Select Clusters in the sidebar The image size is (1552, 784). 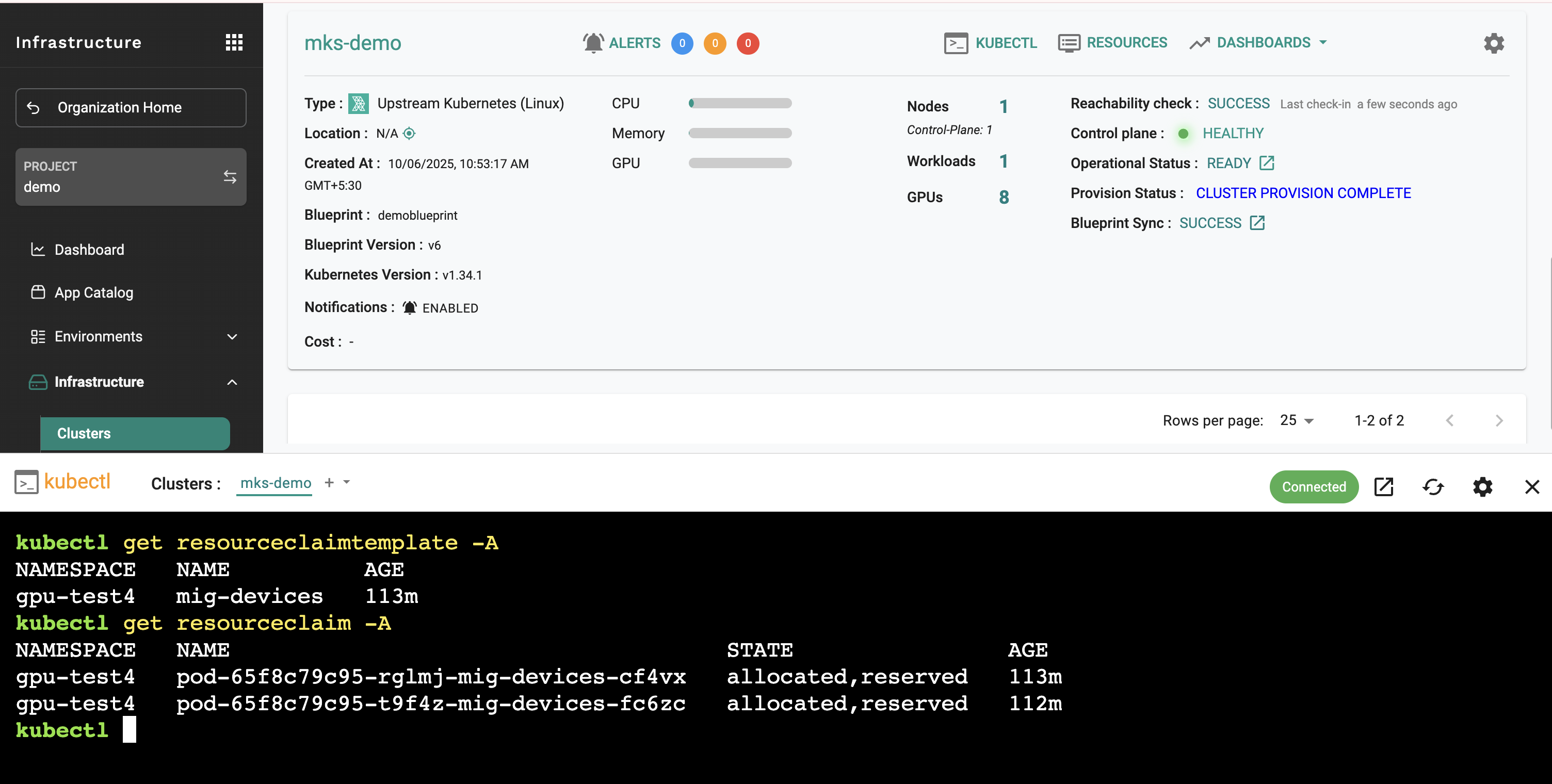coord(84,433)
